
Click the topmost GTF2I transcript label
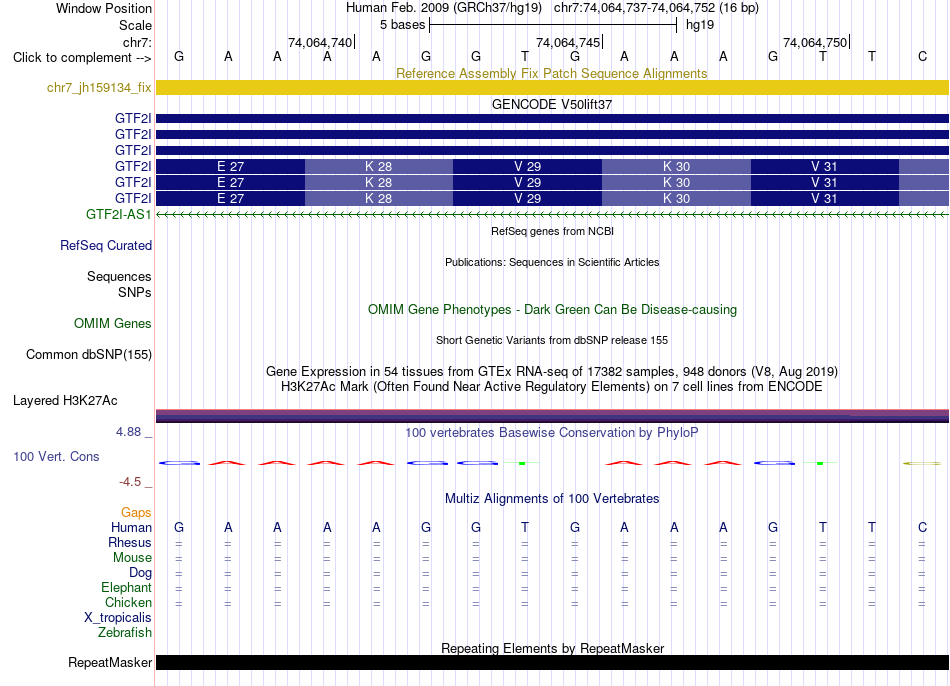click(133, 118)
